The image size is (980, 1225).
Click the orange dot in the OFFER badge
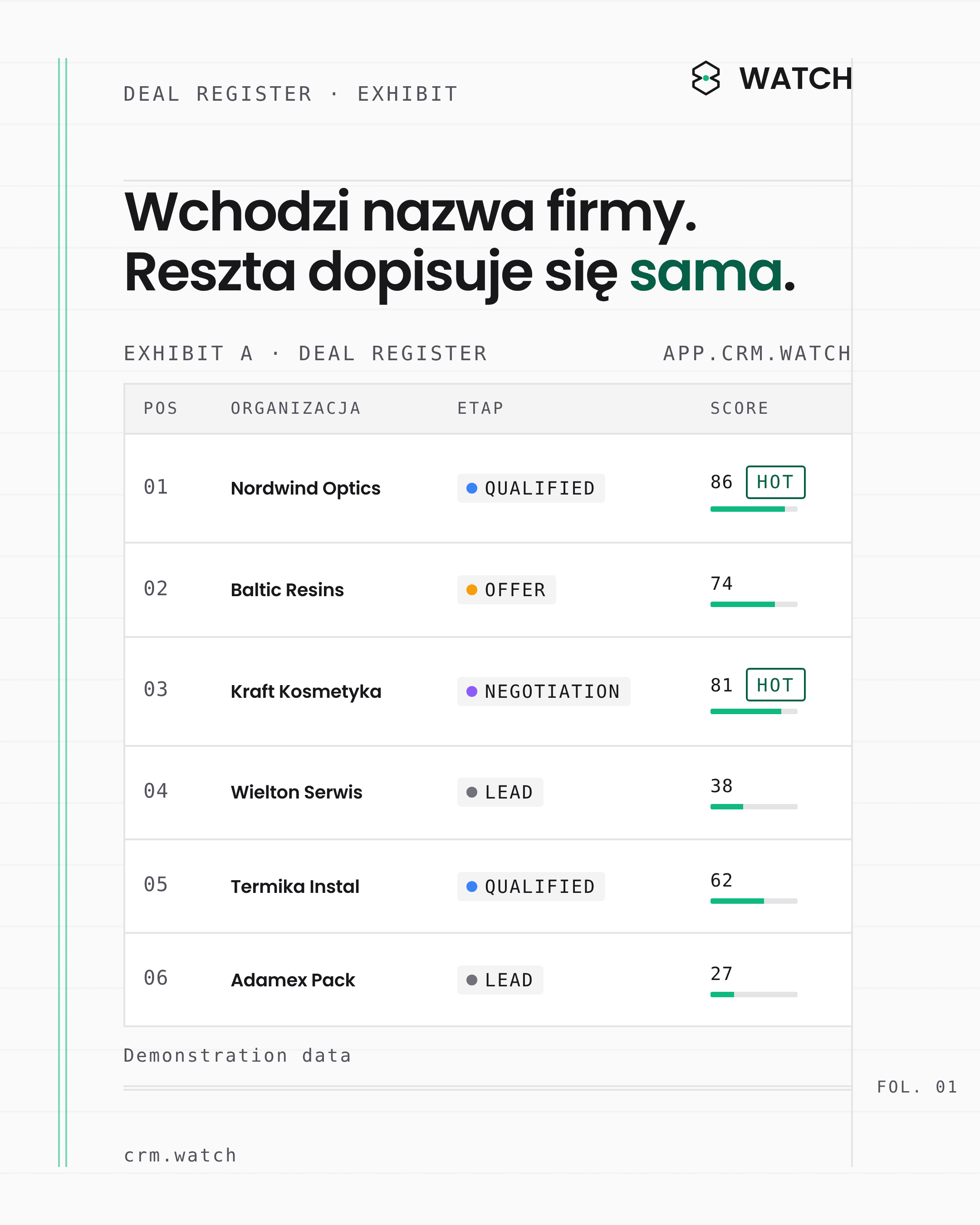471,590
